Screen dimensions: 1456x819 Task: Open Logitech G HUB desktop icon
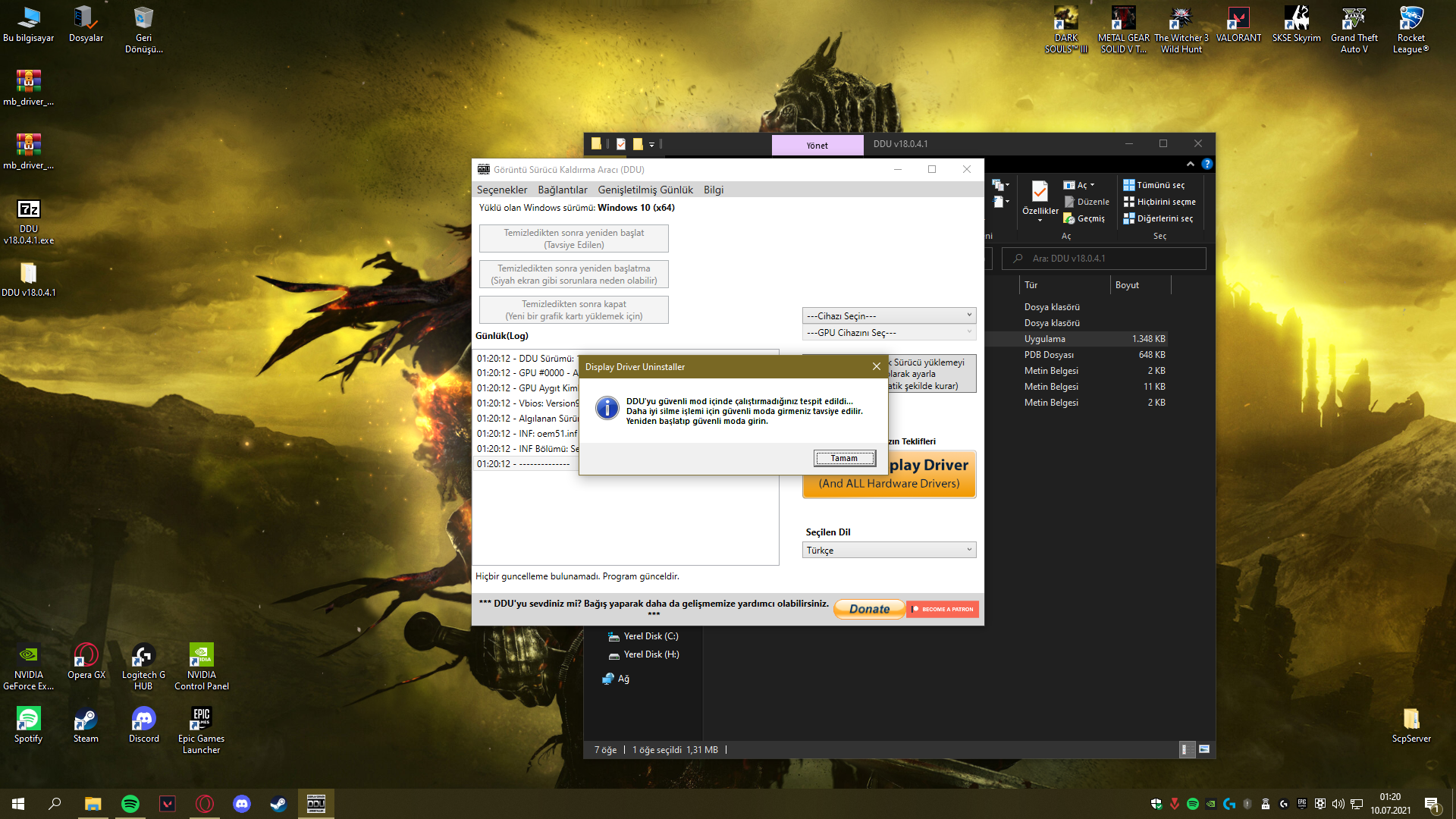click(x=143, y=655)
